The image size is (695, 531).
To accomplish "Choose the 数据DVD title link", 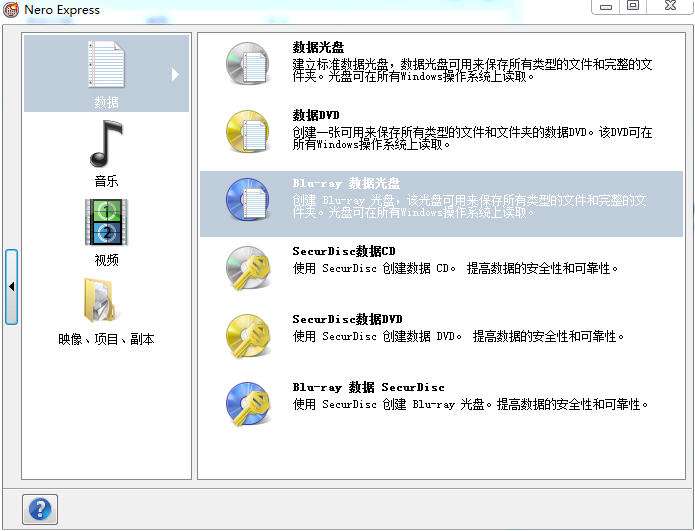I will 316,115.
